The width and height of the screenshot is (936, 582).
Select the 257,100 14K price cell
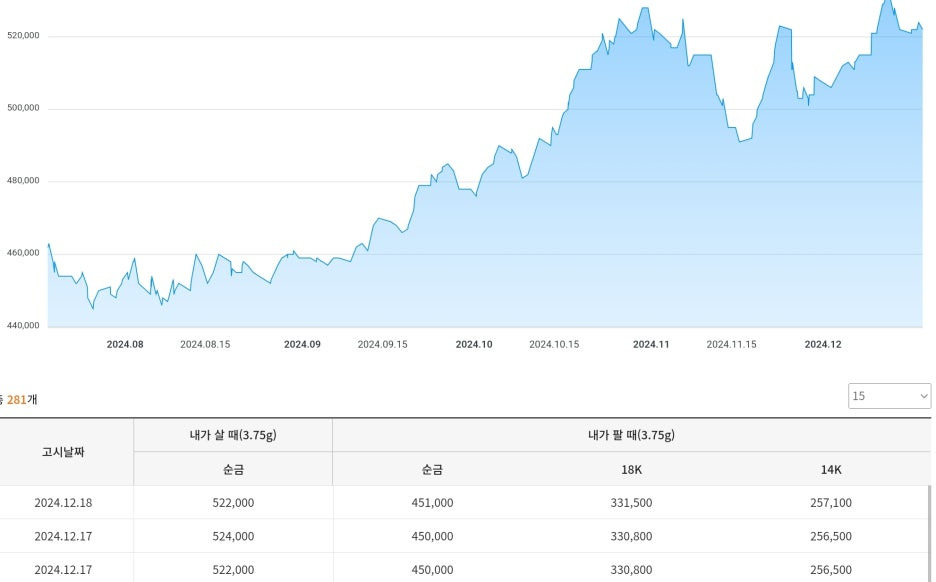(831, 503)
